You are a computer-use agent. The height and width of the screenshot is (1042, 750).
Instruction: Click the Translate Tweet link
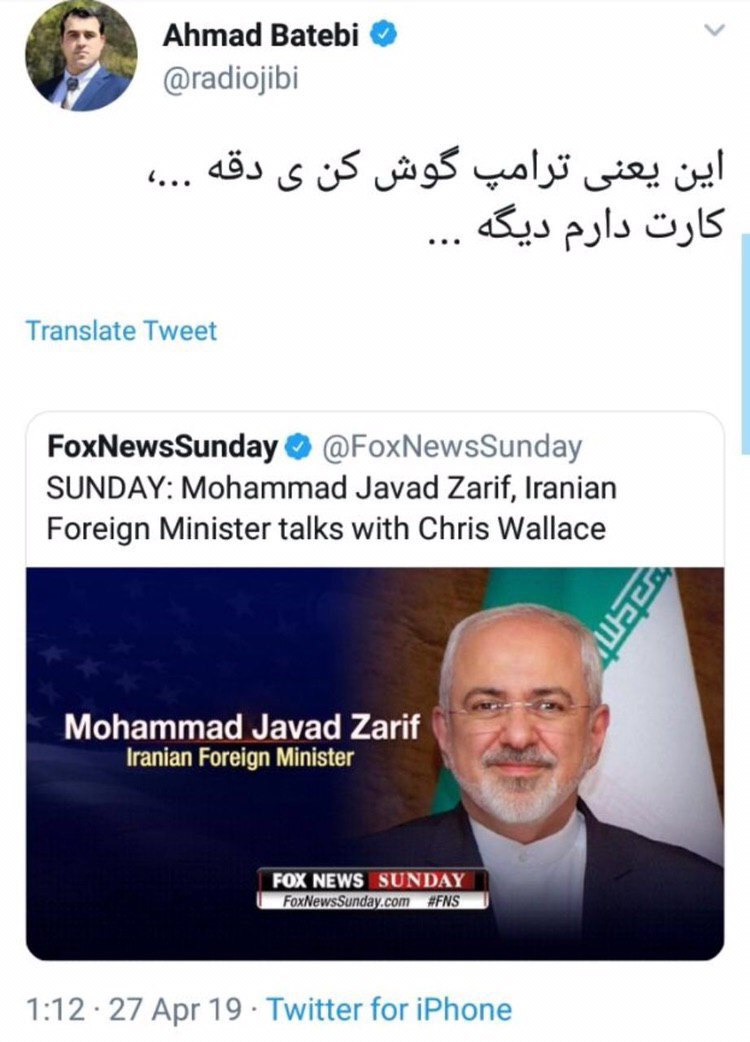121,330
